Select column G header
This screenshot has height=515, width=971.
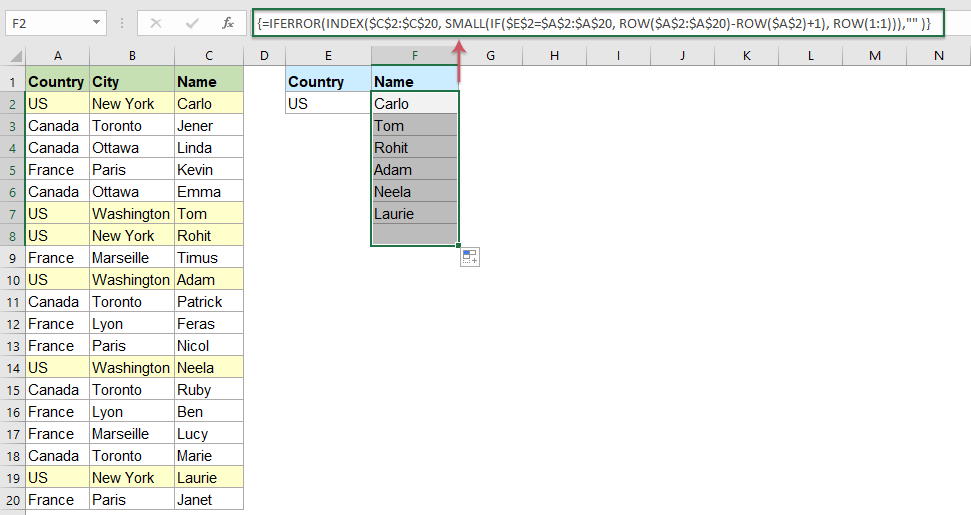tap(490, 56)
